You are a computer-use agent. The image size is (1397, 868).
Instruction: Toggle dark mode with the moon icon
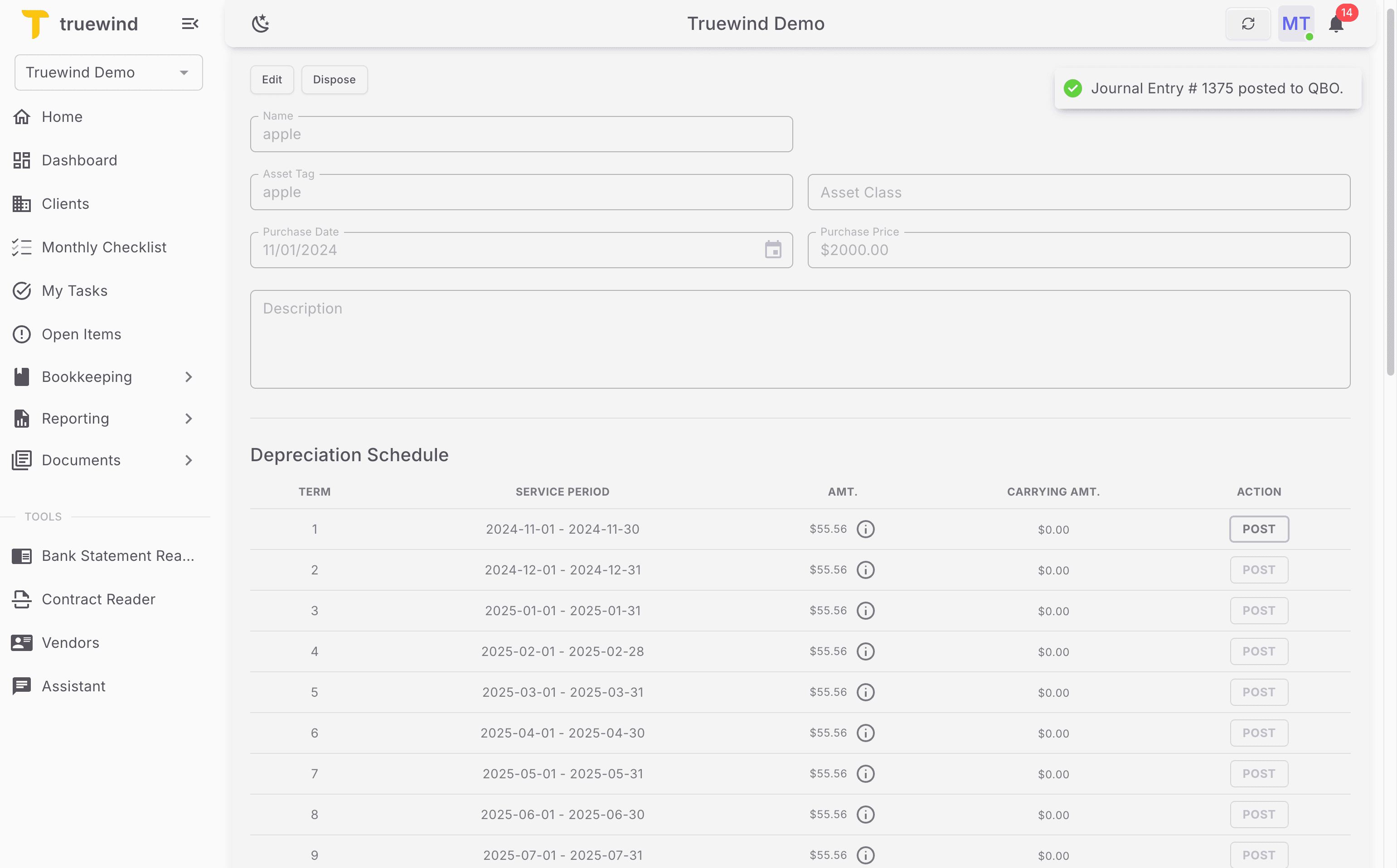pos(261,24)
